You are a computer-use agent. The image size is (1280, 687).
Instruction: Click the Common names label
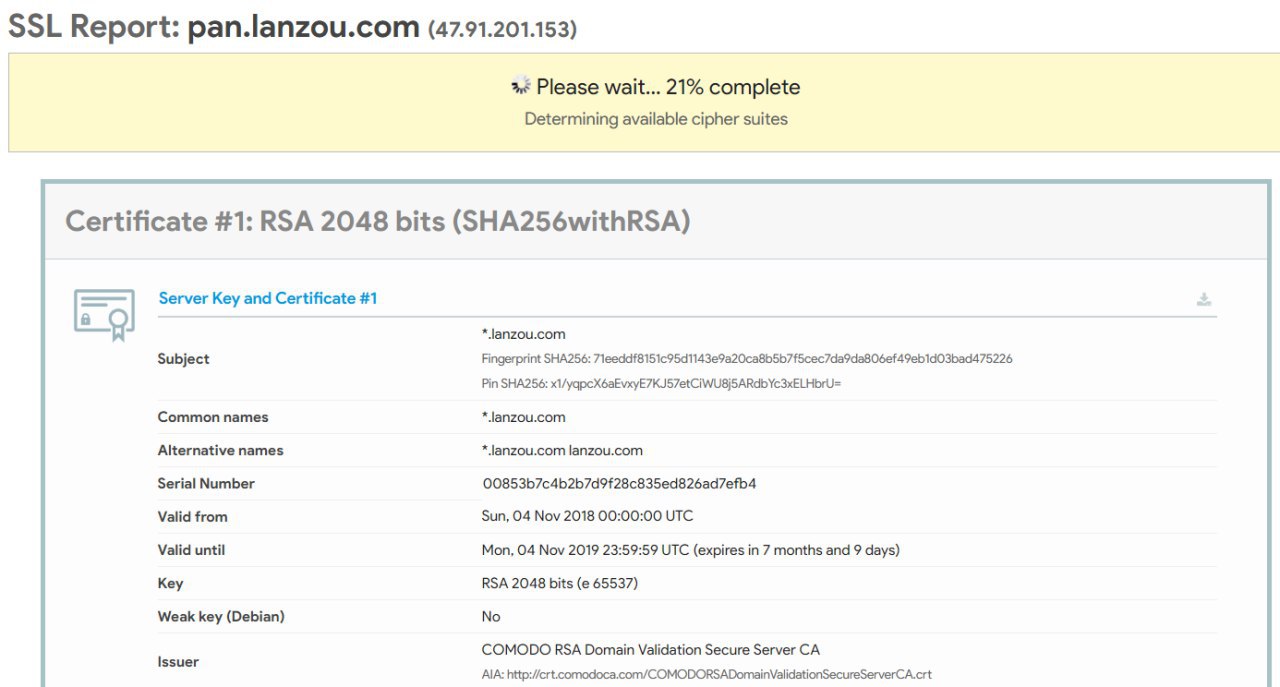point(213,417)
